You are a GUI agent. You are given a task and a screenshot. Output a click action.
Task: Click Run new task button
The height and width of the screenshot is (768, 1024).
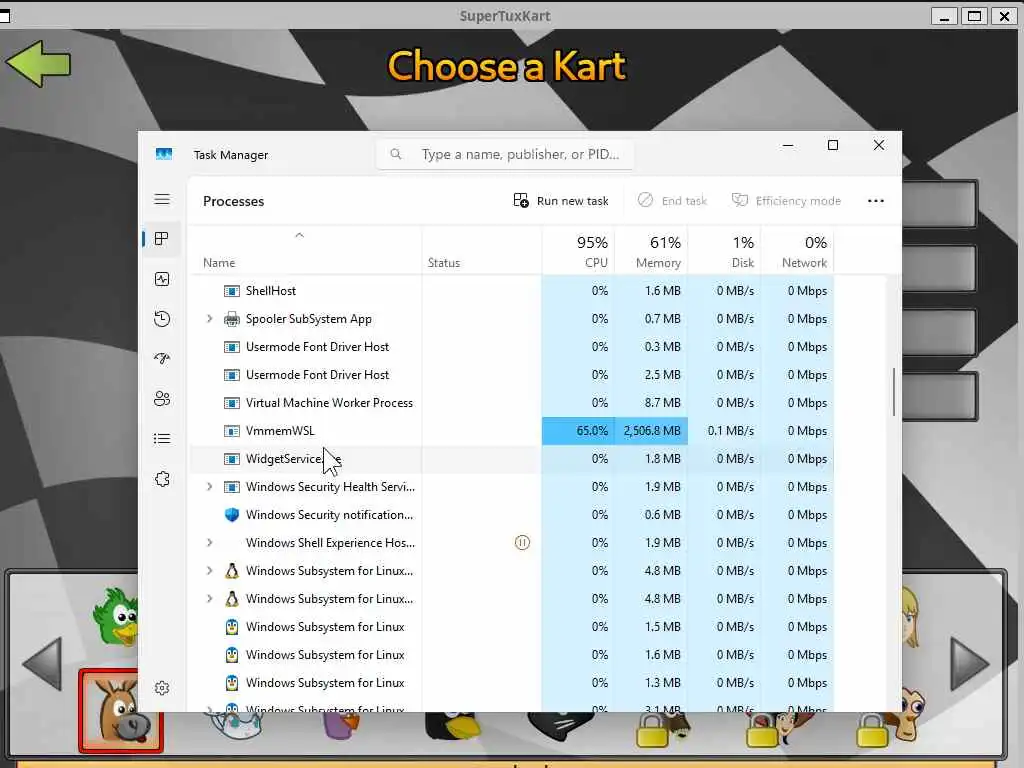coord(561,200)
